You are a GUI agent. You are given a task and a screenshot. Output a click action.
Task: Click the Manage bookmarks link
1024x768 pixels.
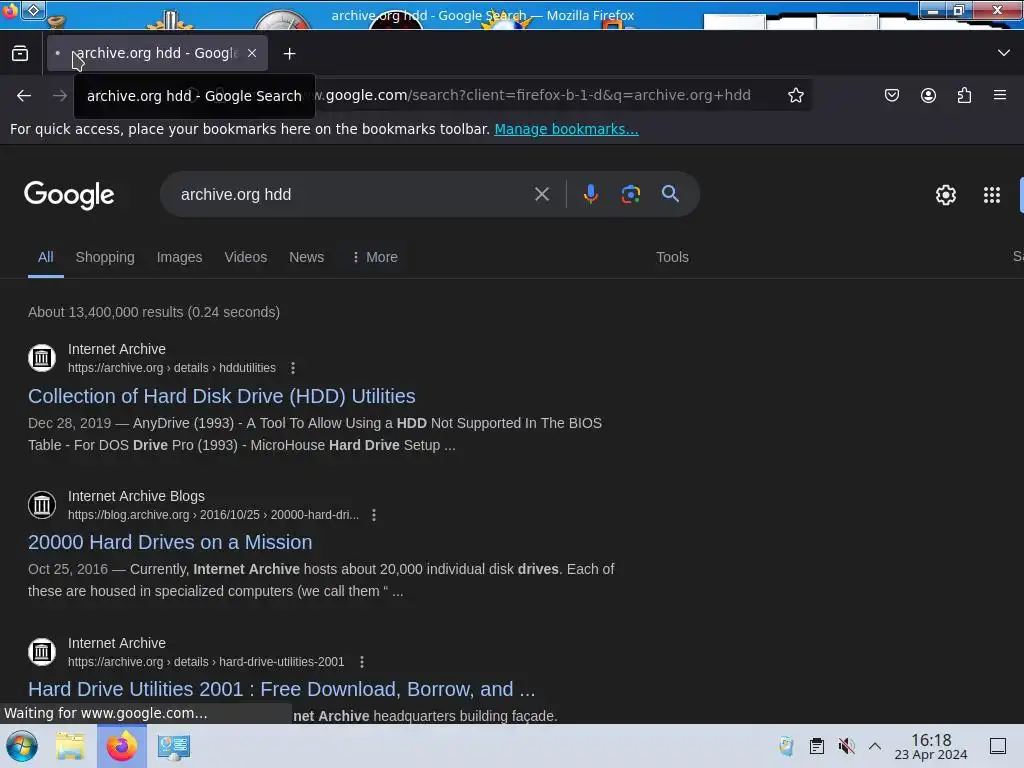[x=566, y=129]
